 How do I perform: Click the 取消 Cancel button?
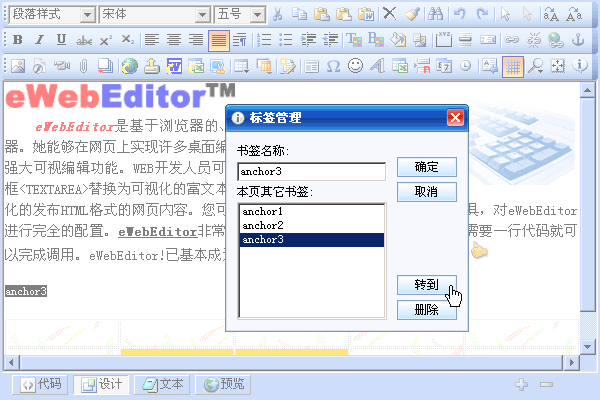click(x=427, y=192)
